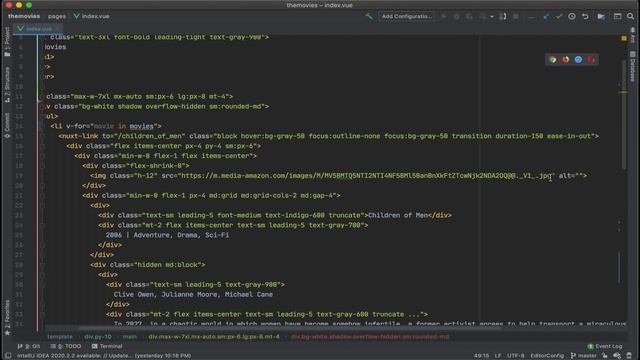Click the Git Update Project arrow icon

coord(546,16)
